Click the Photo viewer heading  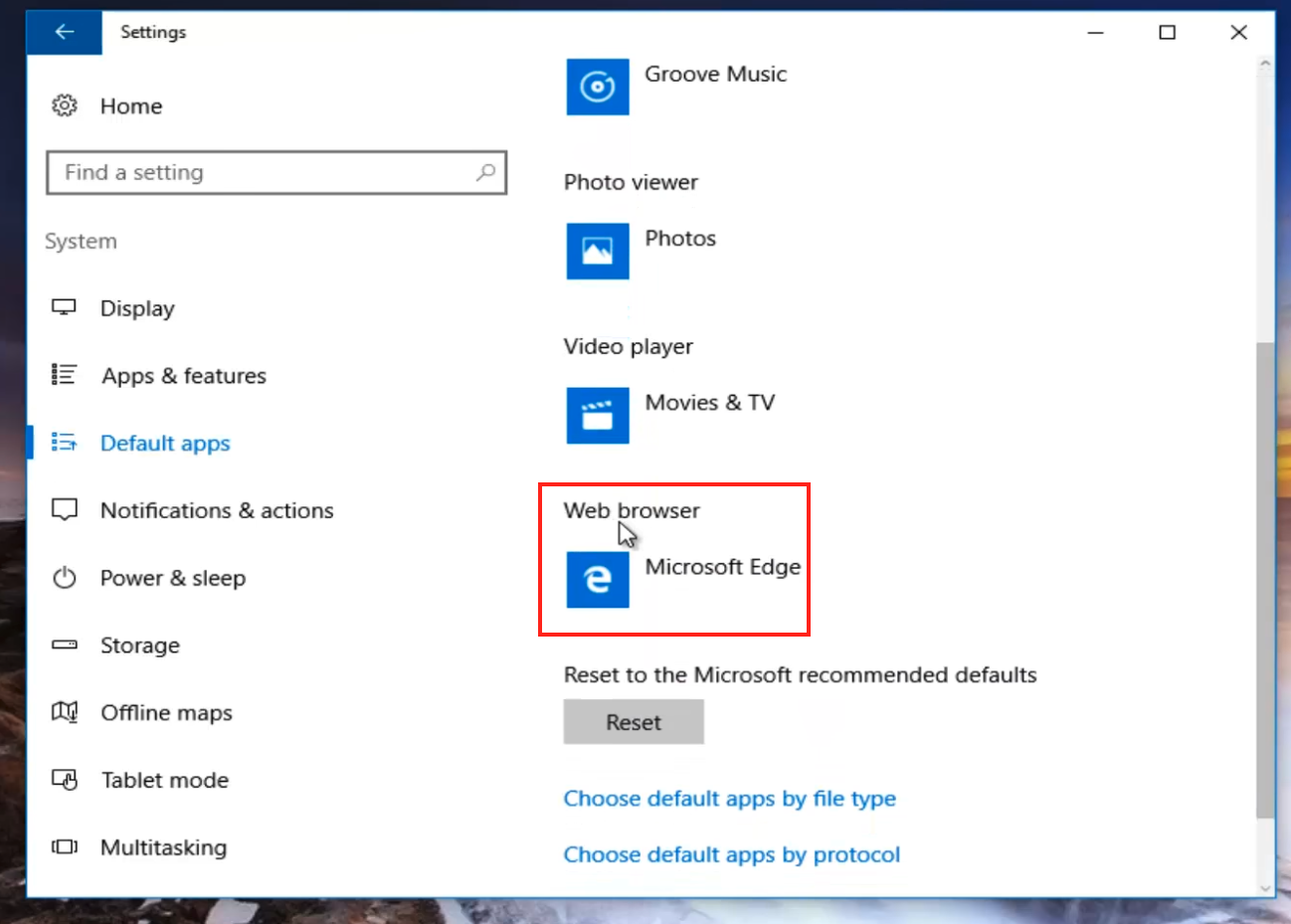(x=631, y=182)
